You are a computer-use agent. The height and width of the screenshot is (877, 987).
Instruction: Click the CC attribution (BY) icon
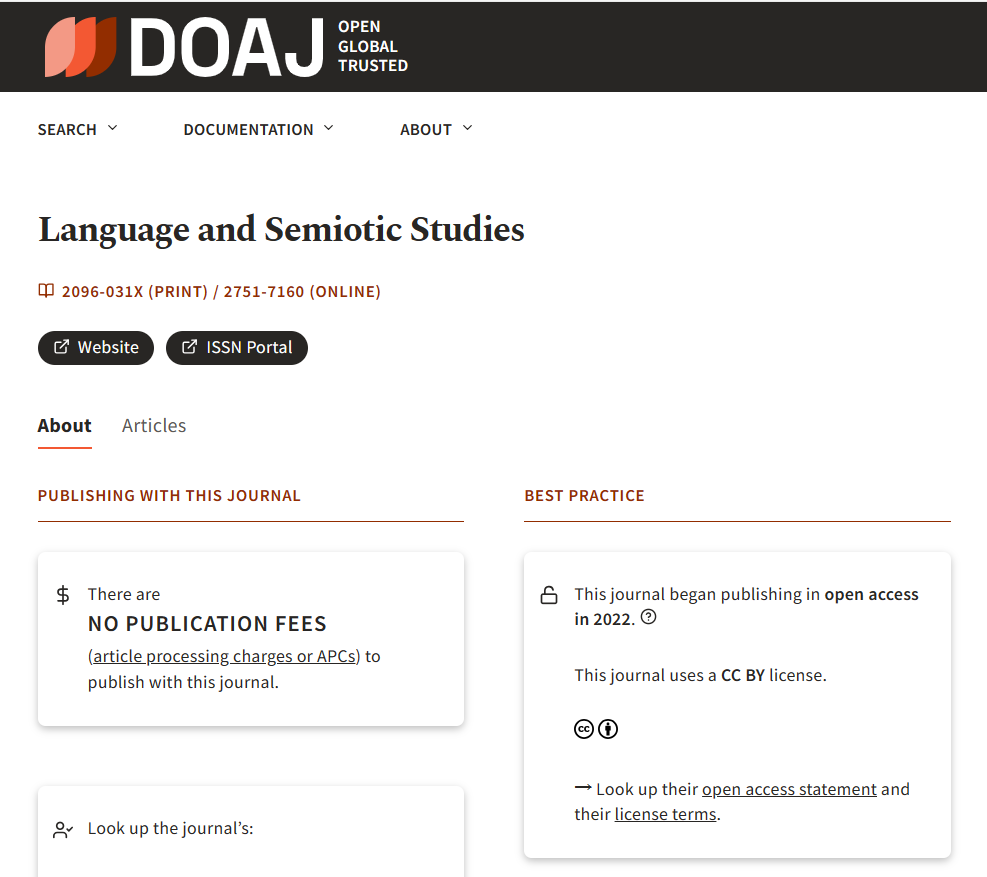(x=608, y=729)
